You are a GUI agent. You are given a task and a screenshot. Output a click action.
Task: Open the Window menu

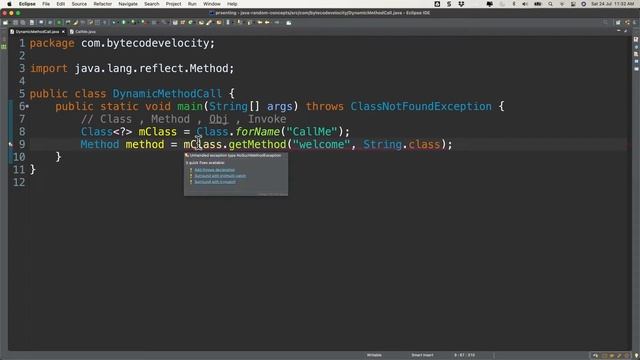tap(211, 4)
